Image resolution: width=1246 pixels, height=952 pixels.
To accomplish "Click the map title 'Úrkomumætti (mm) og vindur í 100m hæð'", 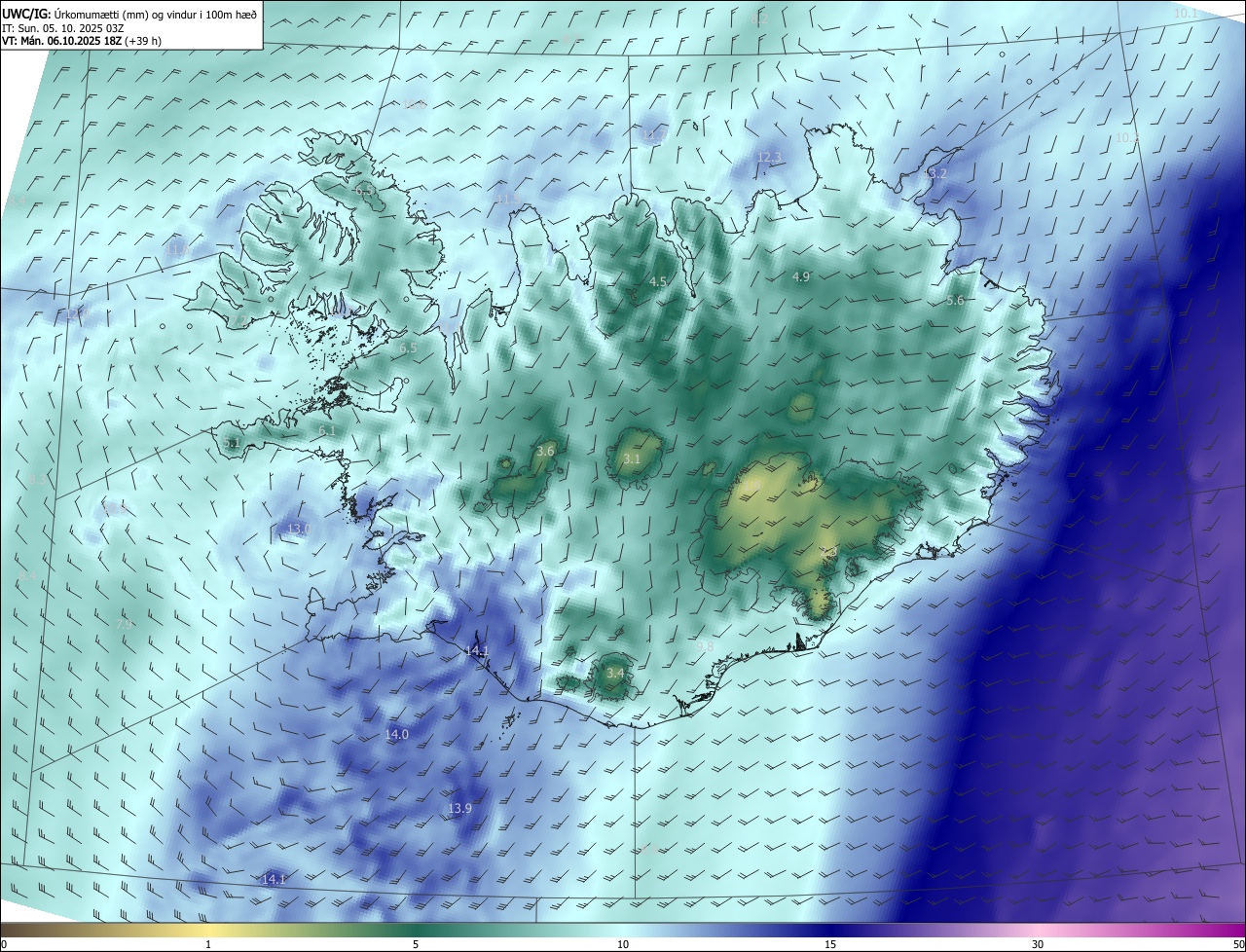I will click(x=156, y=14).
